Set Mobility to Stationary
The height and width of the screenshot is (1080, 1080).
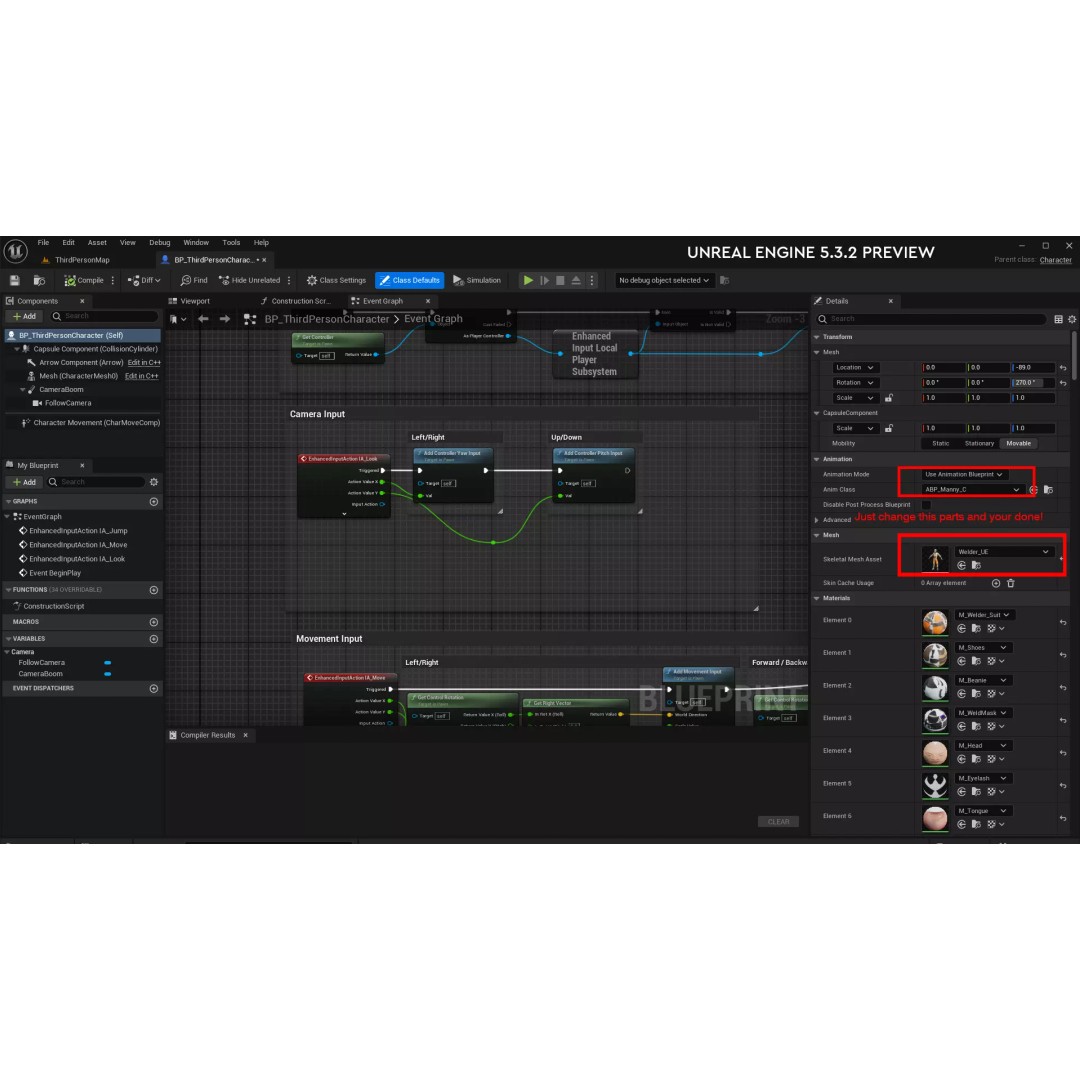click(x=979, y=444)
